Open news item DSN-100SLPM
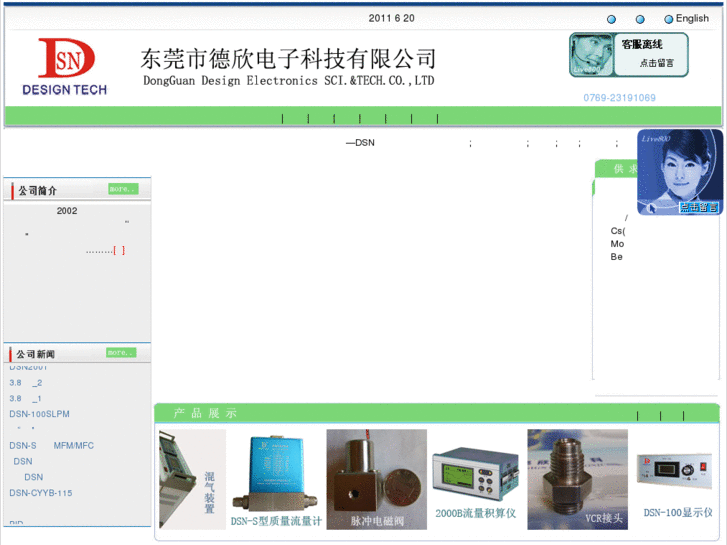This screenshot has width=727, height=545. tap(39, 414)
